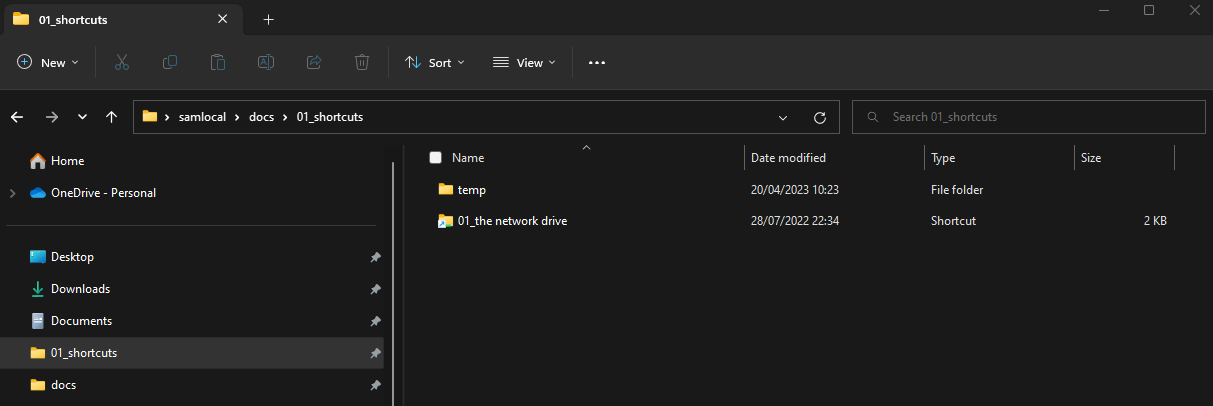Refresh the folder using address bar icon
Screen dimensions: 1213x406
pyautogui.click(x=820, y=117)
